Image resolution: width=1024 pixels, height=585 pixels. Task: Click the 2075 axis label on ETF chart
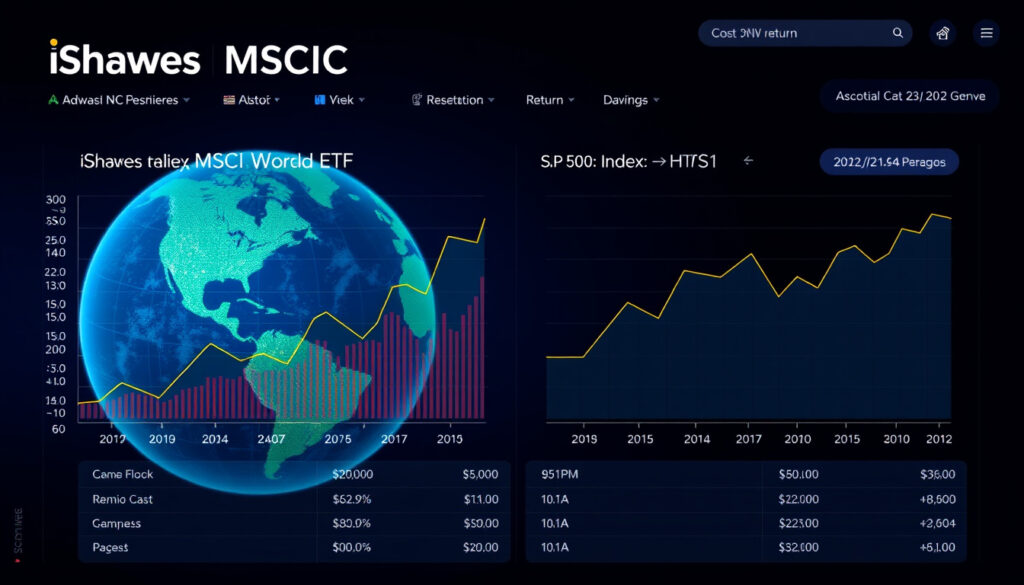[x=338, y=439]
